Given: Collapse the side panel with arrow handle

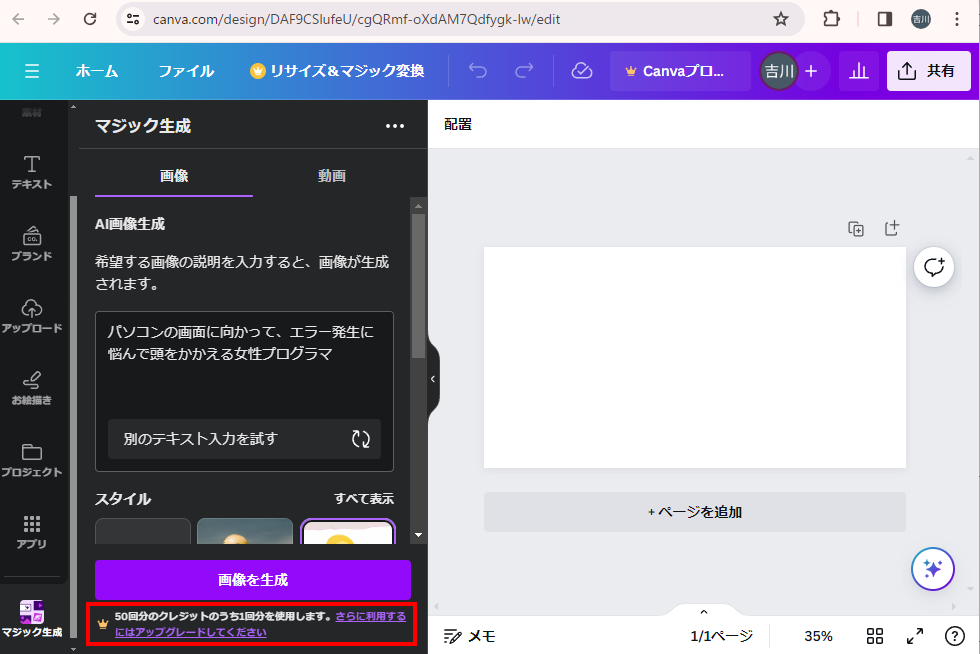Looking at the screenshot, I should (433, 379).
